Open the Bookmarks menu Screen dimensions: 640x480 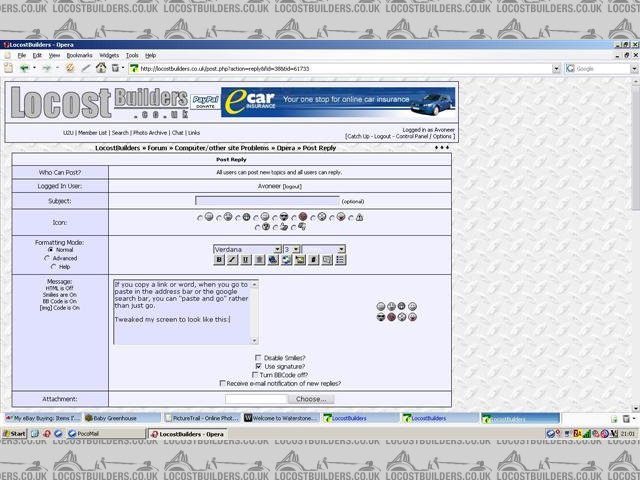point(79,55)
